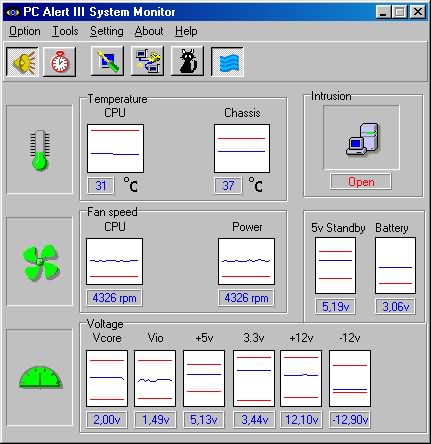
Task: Click the eye icon in title bar
Action: point(13,12)
